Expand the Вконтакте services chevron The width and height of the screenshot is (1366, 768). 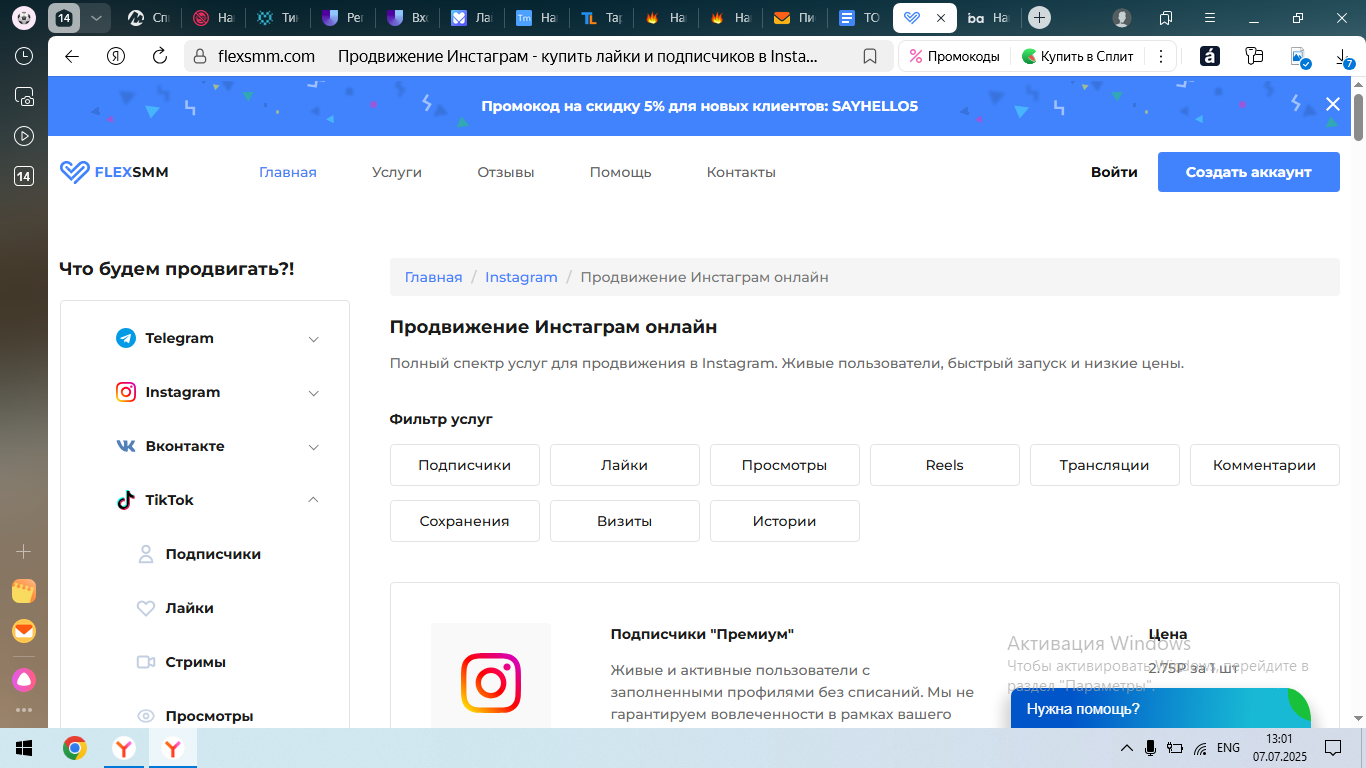pos(313,447)
